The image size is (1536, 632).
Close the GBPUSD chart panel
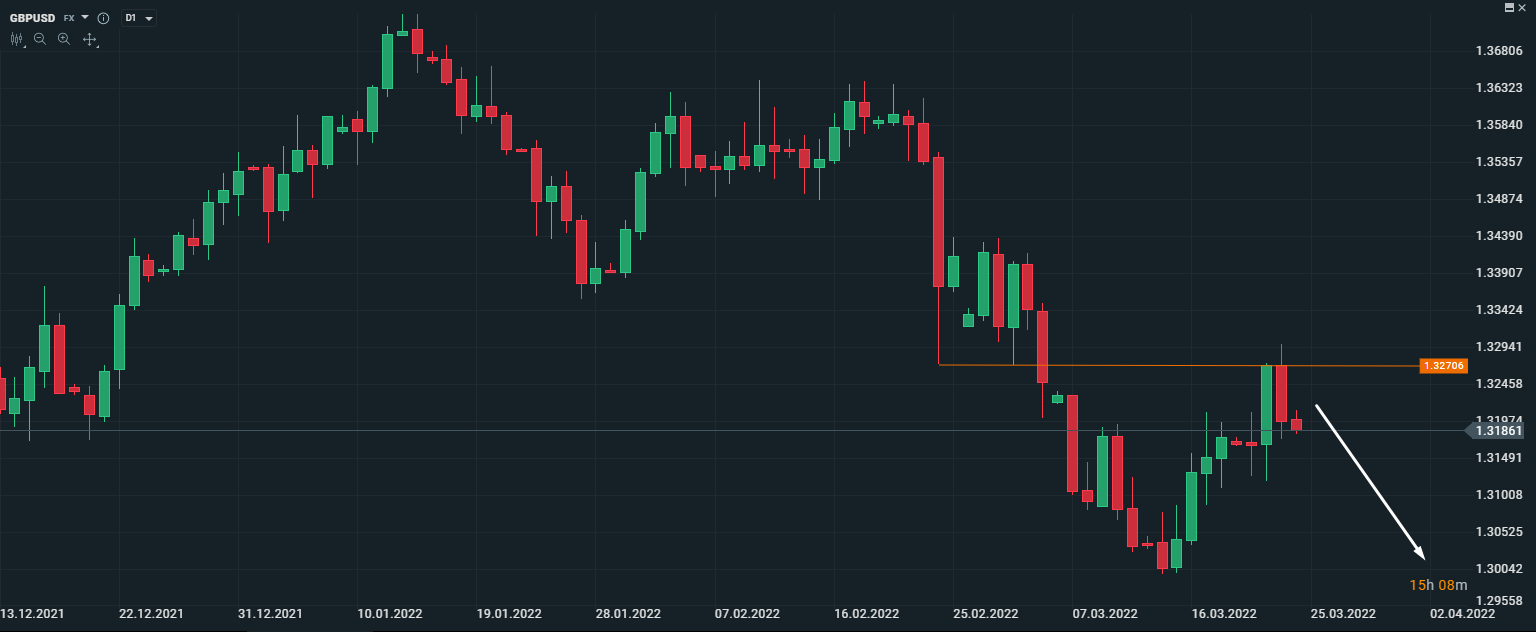pyautogui.click(x=1523, y=7)
